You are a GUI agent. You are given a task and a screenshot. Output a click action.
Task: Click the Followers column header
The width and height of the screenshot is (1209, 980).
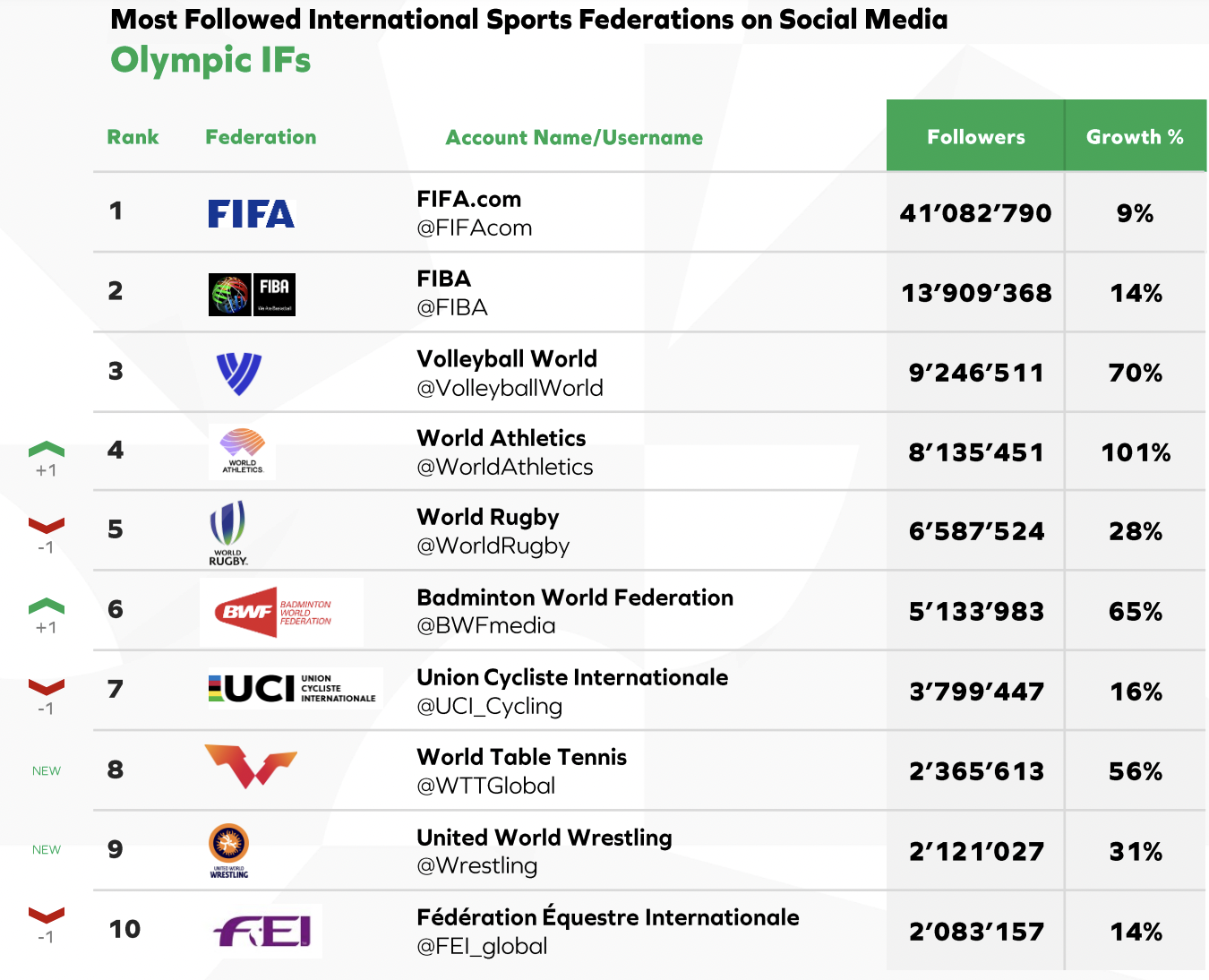click(x=975, y=136)
